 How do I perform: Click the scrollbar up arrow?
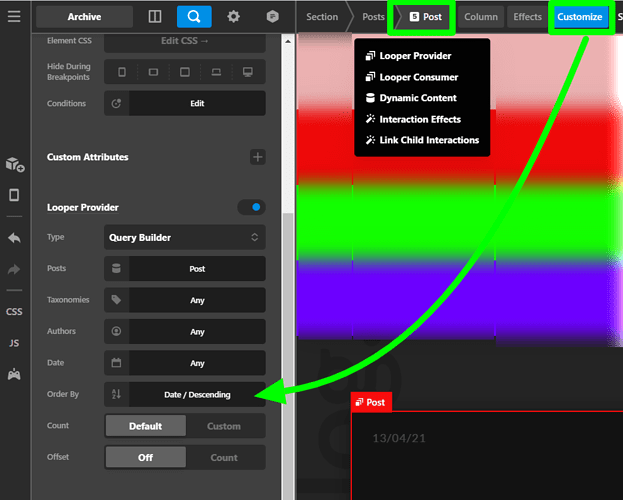pos(288,41)
